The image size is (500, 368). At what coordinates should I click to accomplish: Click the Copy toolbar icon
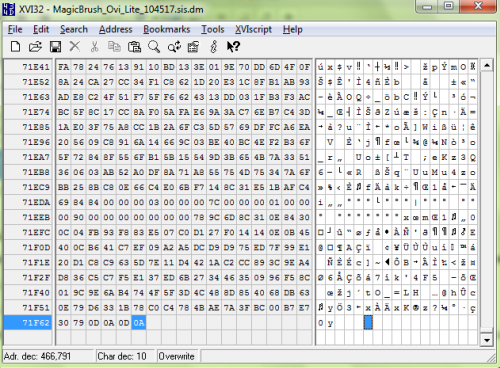pos(114,46)
